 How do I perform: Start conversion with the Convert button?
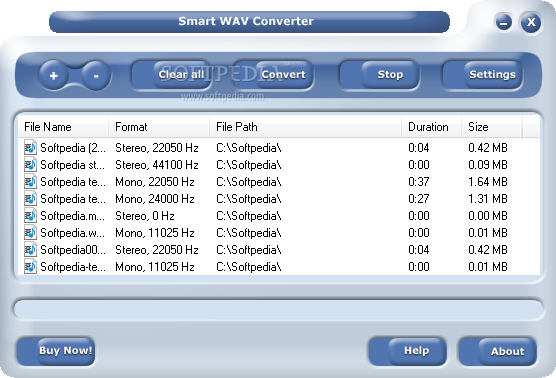[273, 74]
